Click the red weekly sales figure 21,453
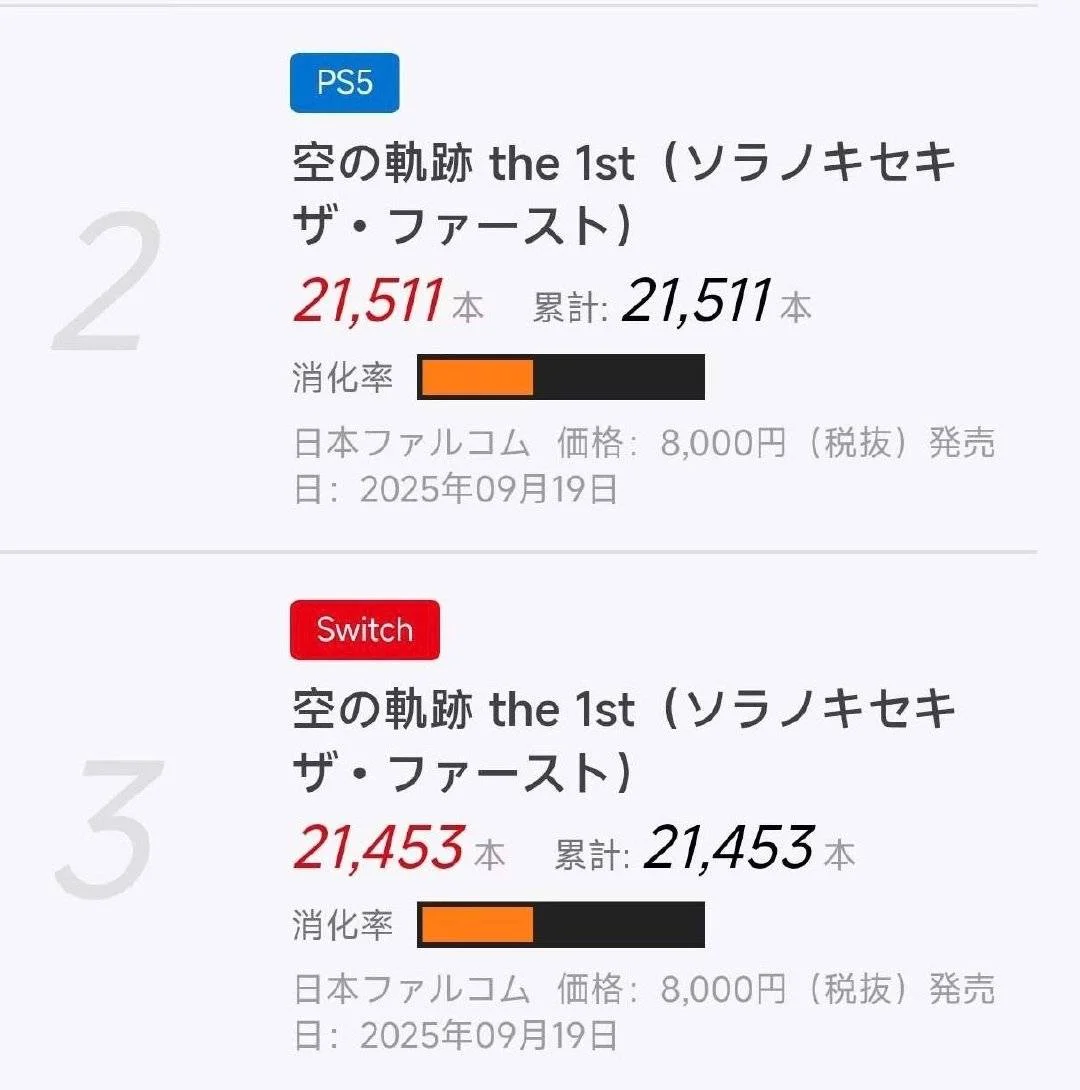1080x1090 pixels. [x=378, y=848]
